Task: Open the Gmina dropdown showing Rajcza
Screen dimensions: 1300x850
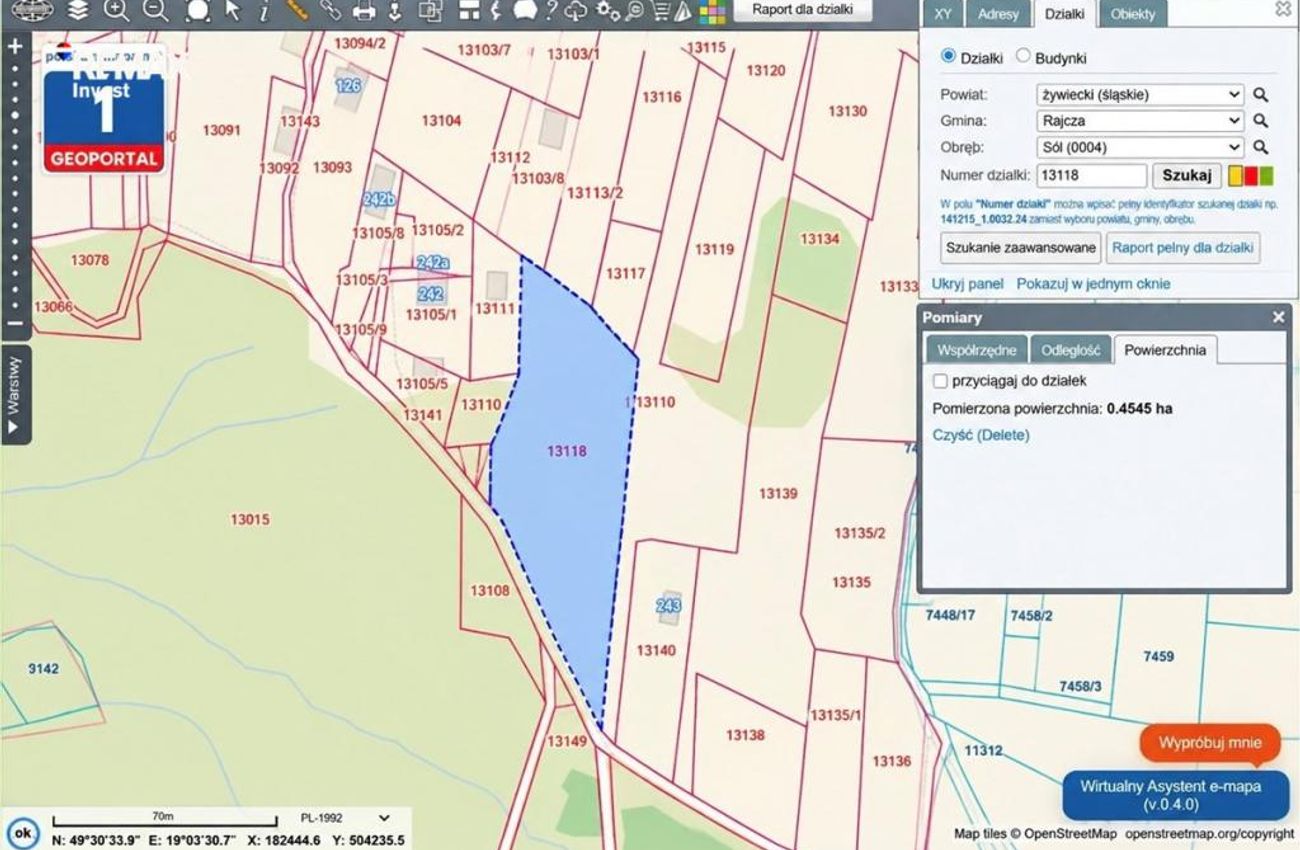Action: click(1141, 121)
